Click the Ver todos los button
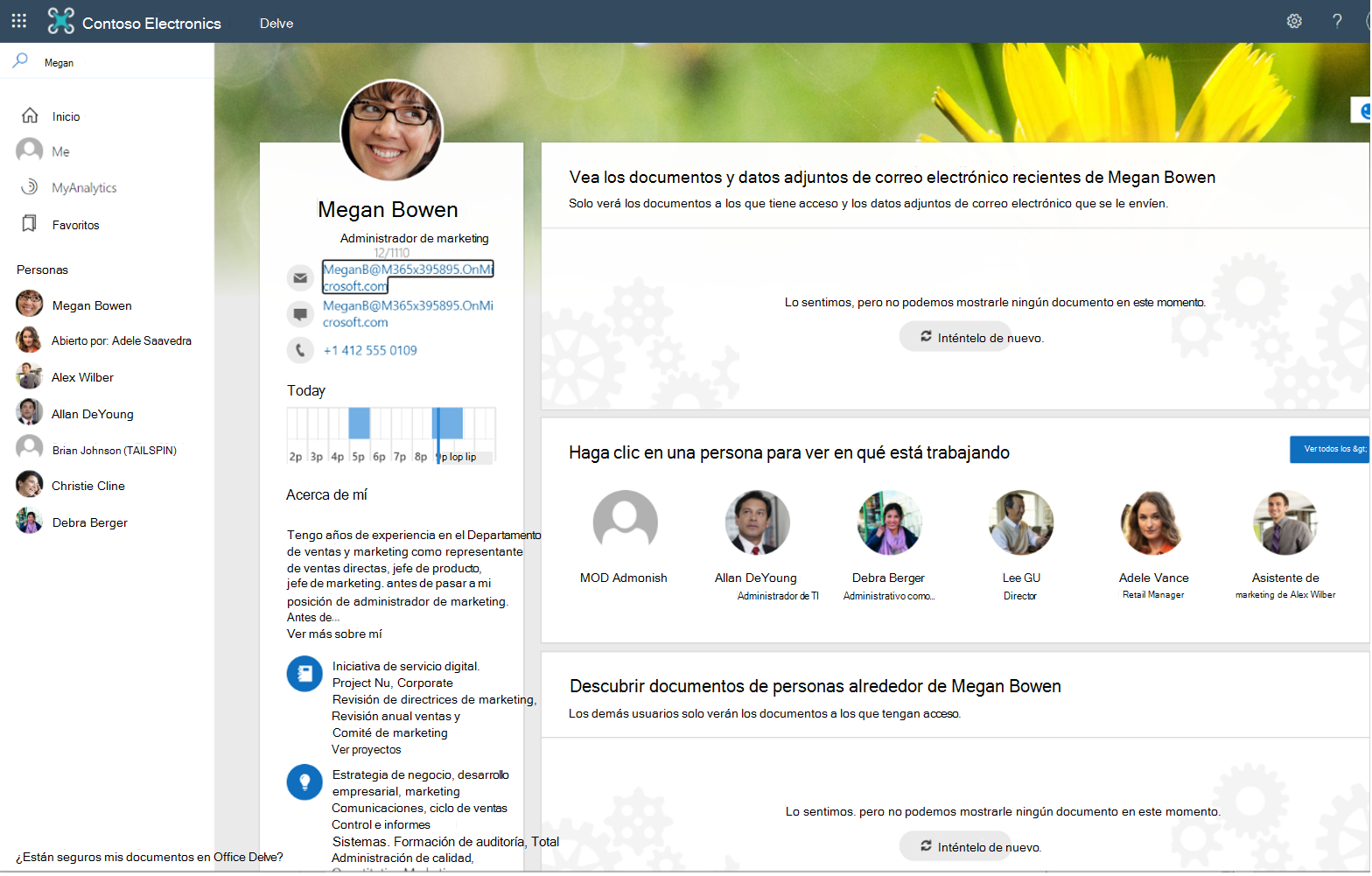Viewport: 1372px width, 876px height. [1329, 449]
